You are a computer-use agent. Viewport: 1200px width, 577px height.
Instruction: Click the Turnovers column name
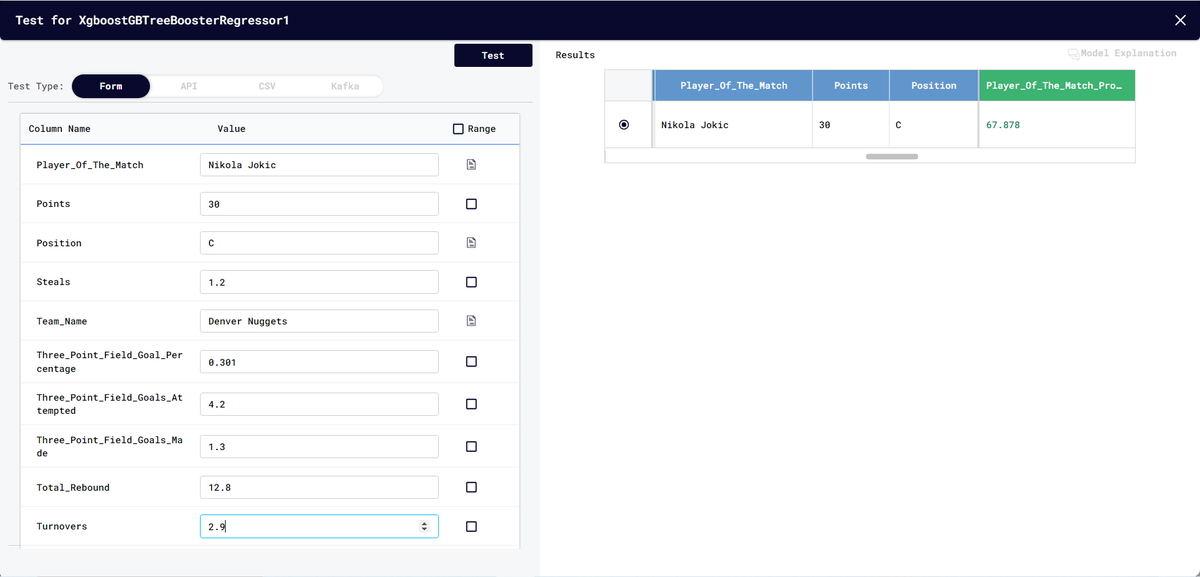tap(62, 526)
